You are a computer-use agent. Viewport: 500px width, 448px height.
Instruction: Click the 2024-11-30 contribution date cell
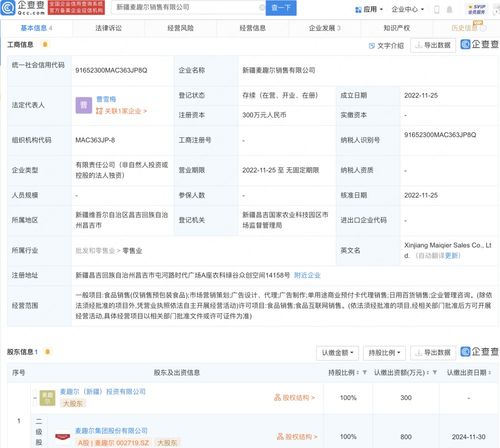468,437
